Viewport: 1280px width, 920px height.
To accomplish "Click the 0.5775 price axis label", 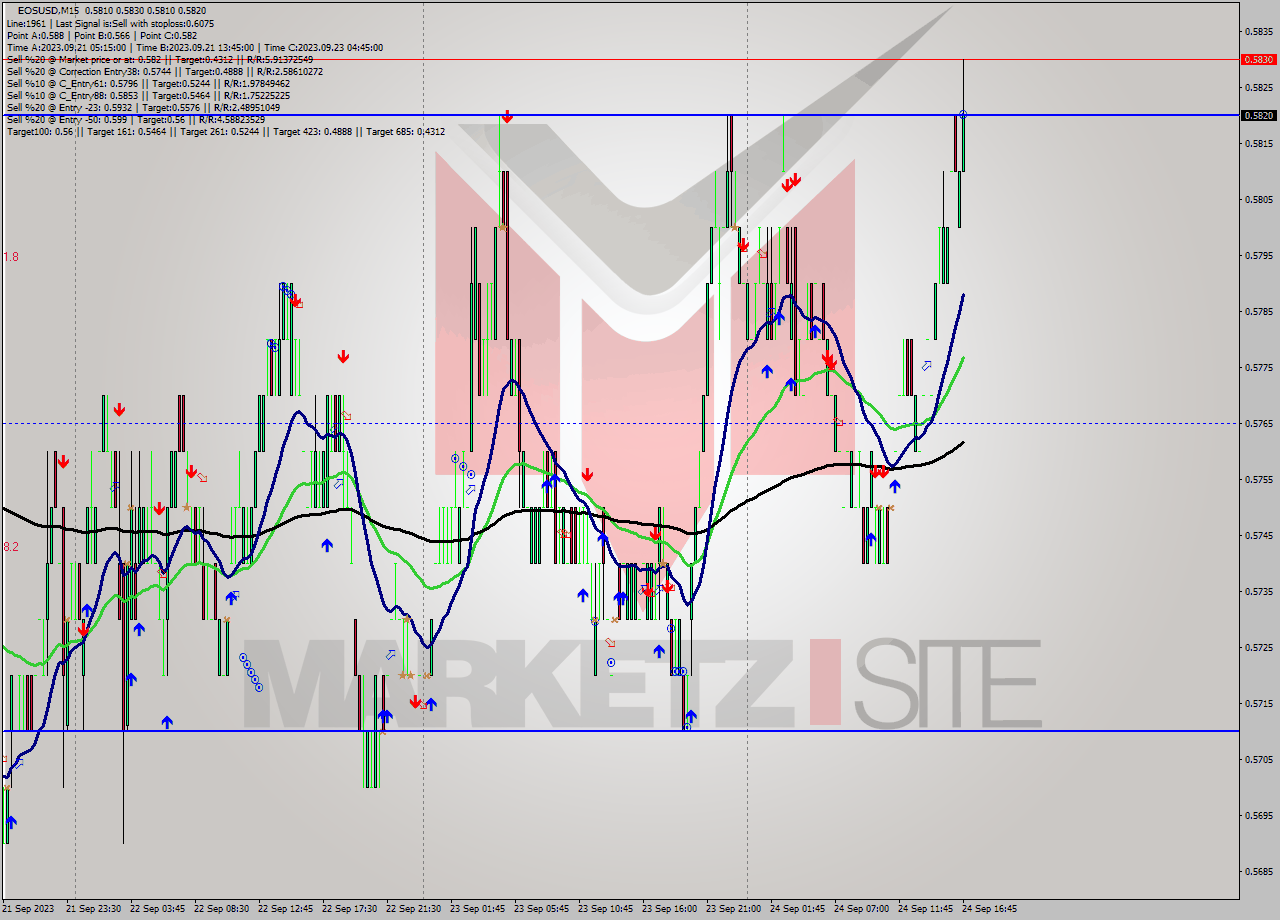I will (1258, 367).
